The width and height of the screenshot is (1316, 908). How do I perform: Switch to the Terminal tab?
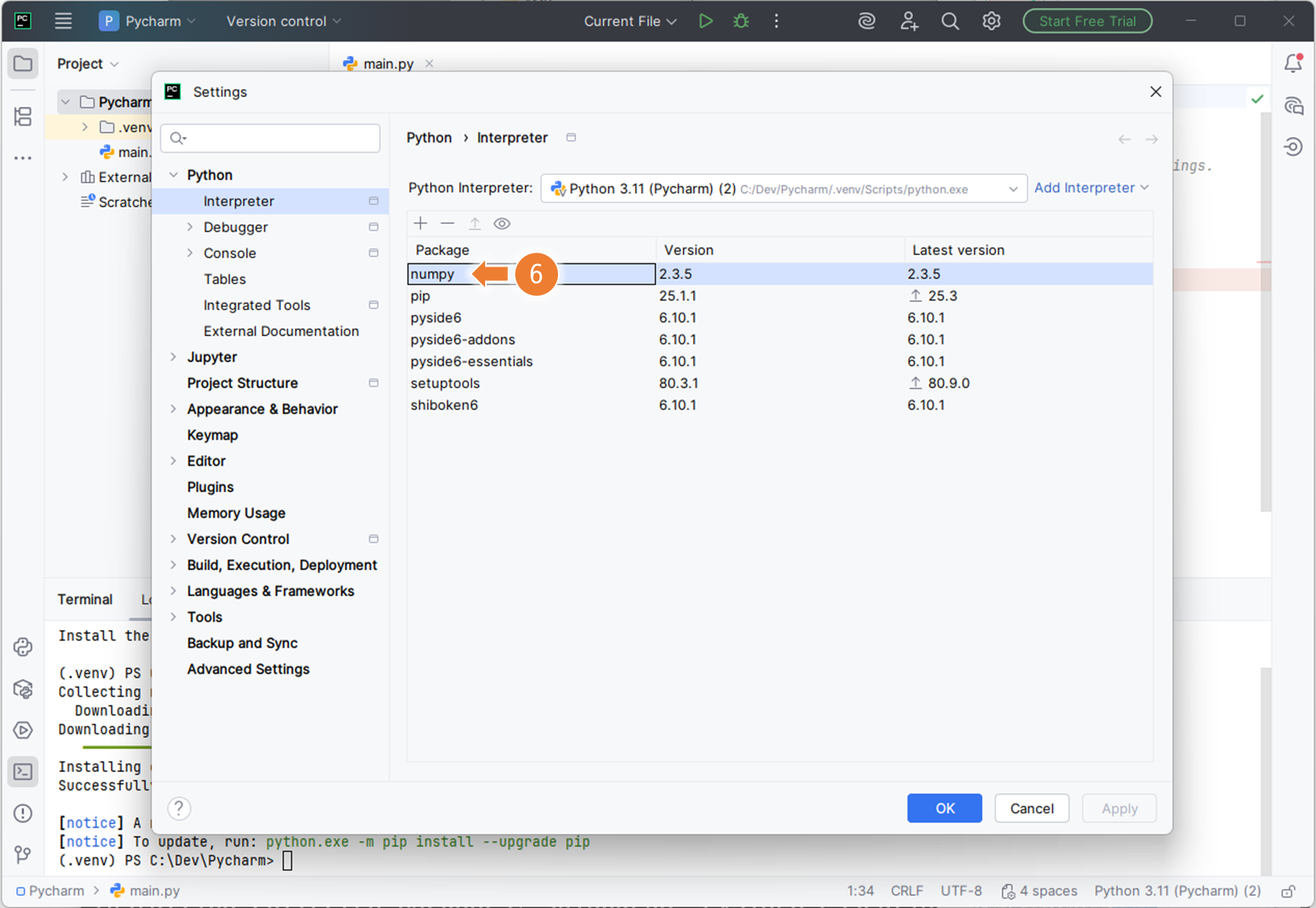85,599
